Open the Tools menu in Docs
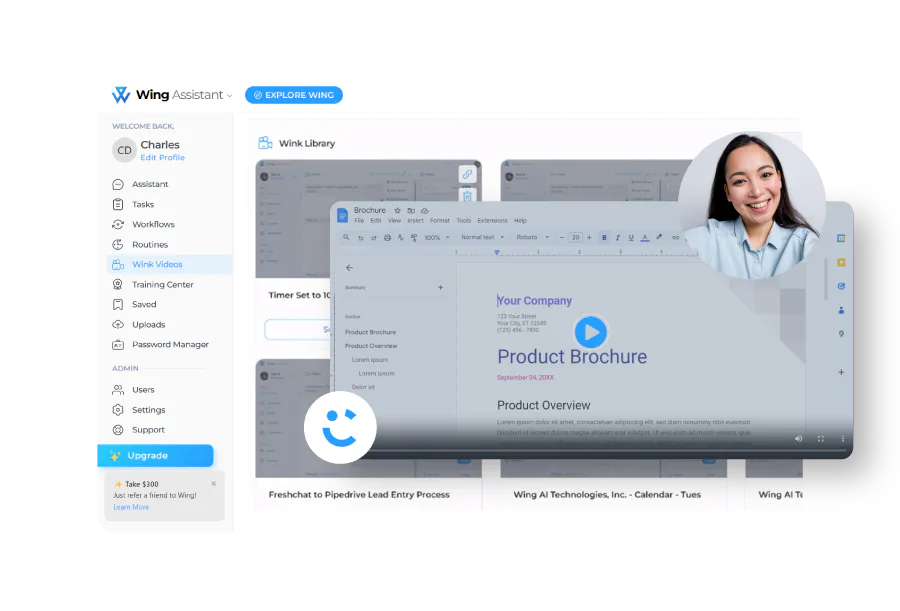The width and height of the screenshot is (900, 611). coord(464,221)
